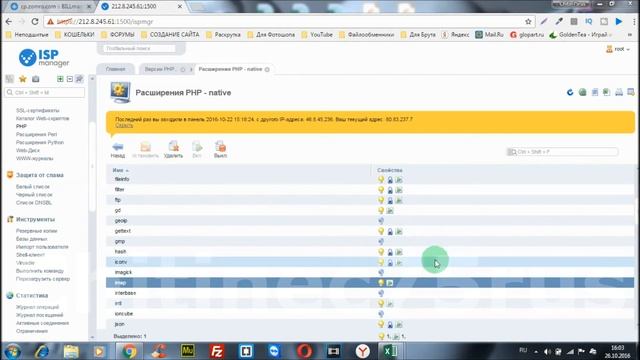Select the Расширения PHP - native tab
This screenshot has width=640, height=360.
coord(230,69)
